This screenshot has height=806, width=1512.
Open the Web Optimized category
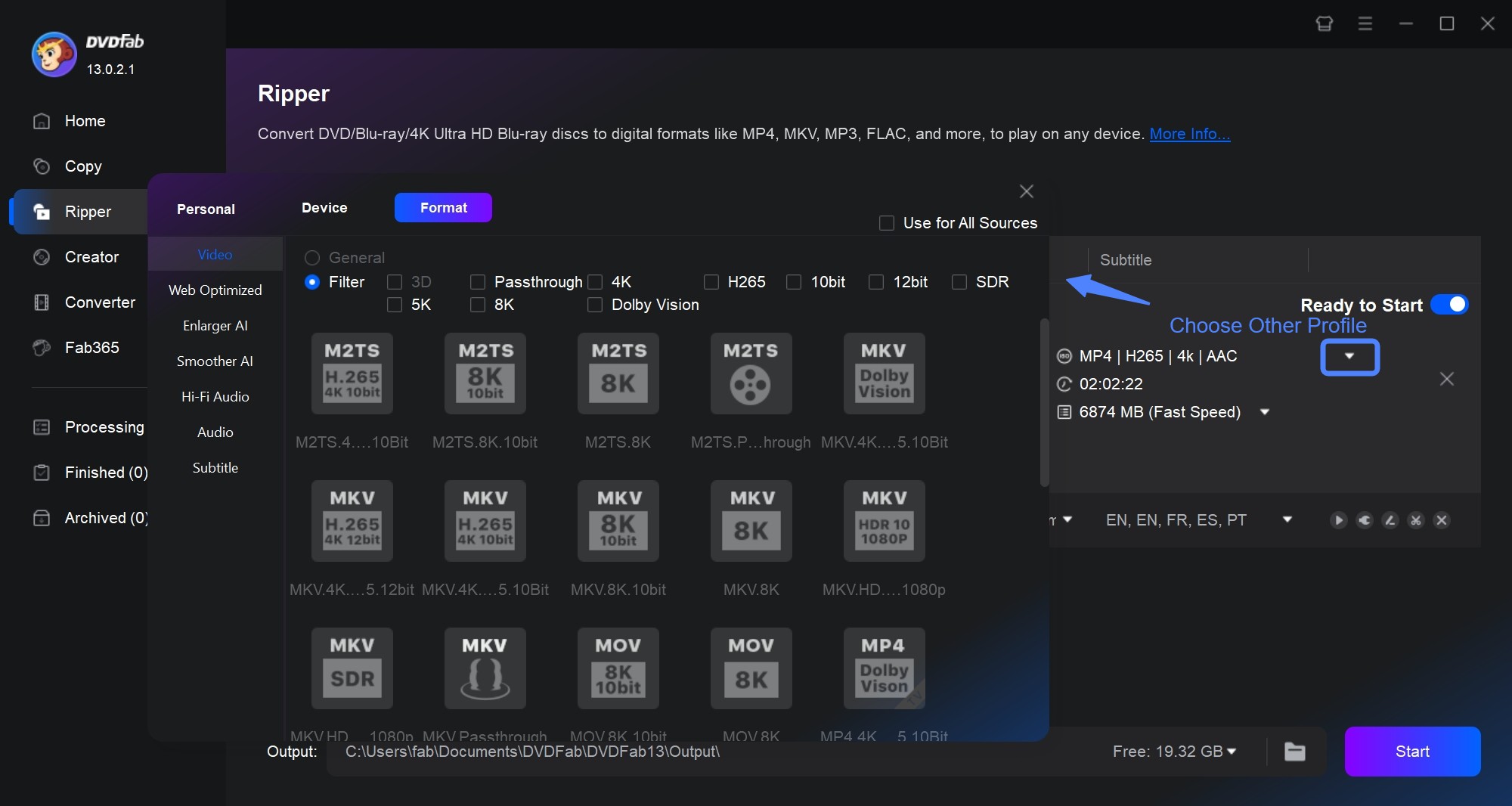[215, 290]
